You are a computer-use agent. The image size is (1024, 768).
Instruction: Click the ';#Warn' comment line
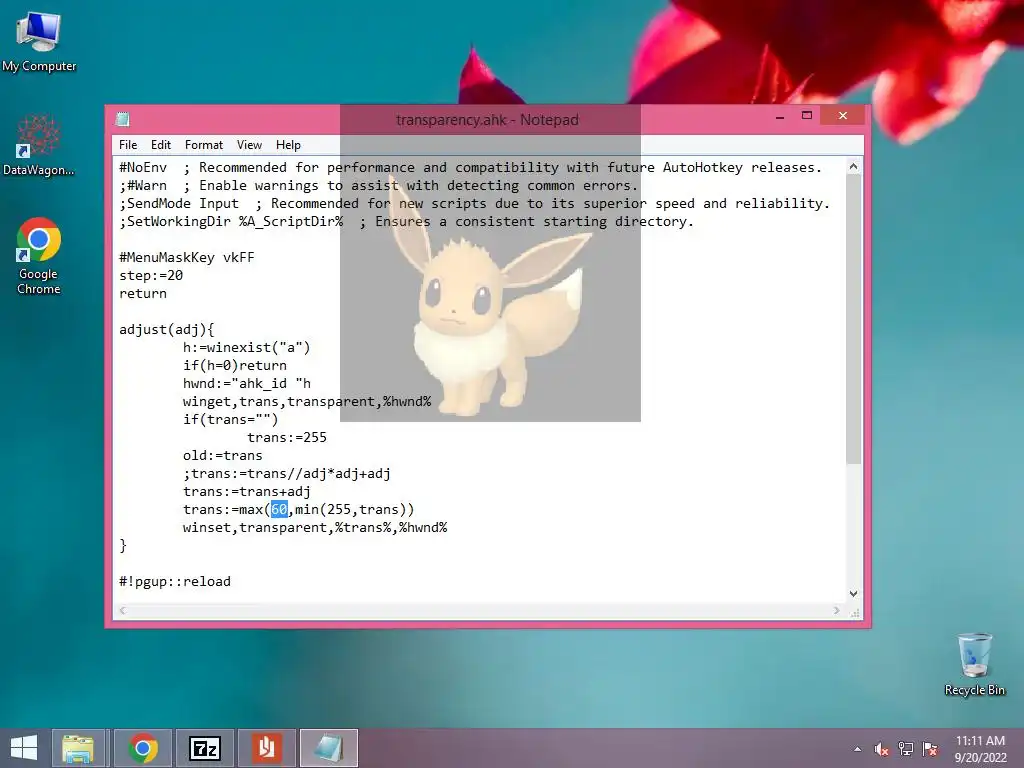(379, 185)
